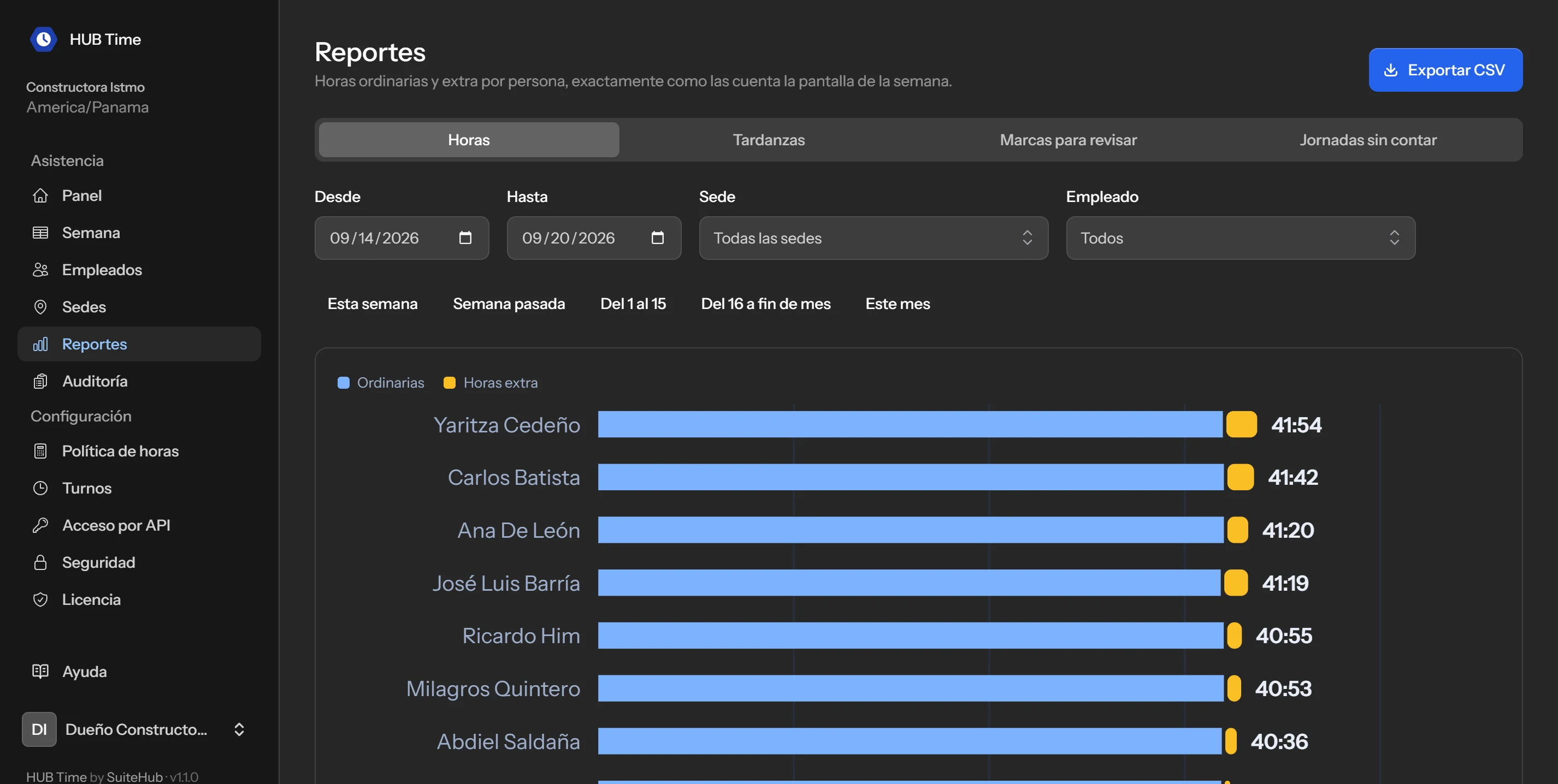Switch to Jornadas sin contar tab
1558x784 pixels.
click(1368, 140)
